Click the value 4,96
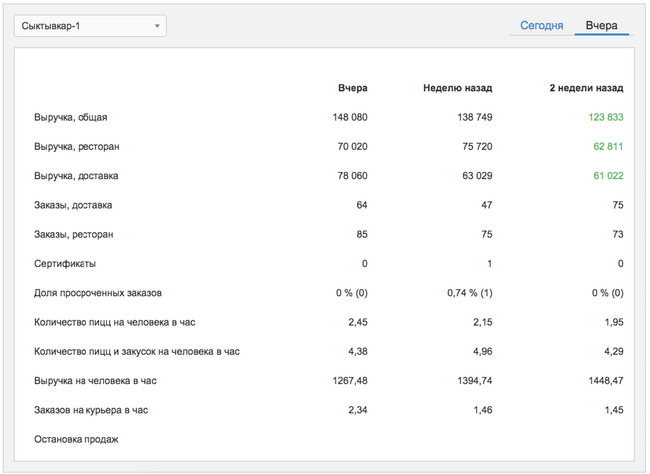The image size is (650, 474). pyautogui.click(x=483, y=352)
